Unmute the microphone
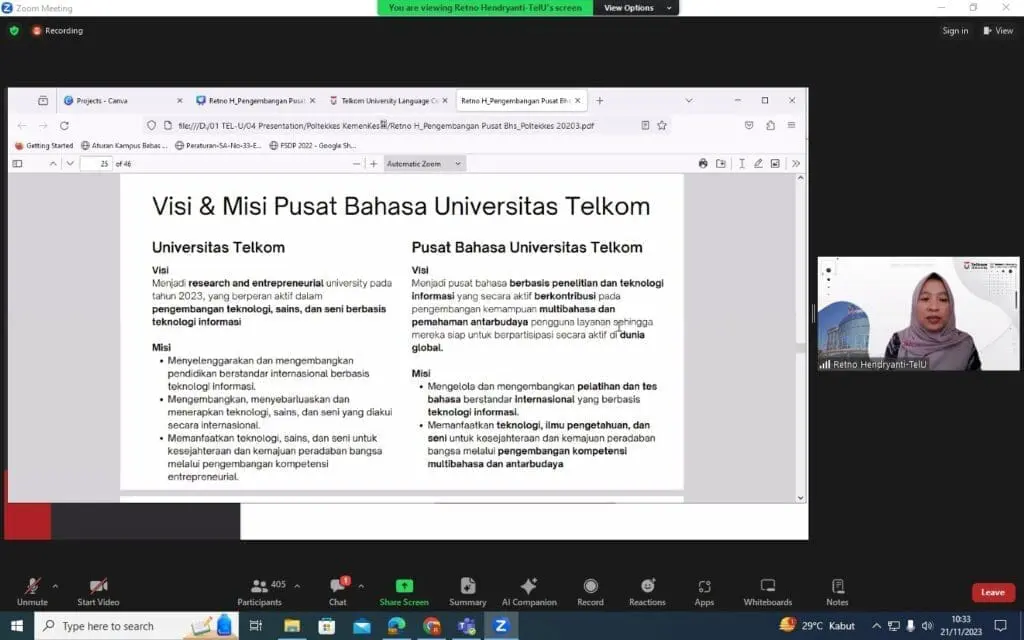This screenshot has width=1024, height=640. click(32, 590)
